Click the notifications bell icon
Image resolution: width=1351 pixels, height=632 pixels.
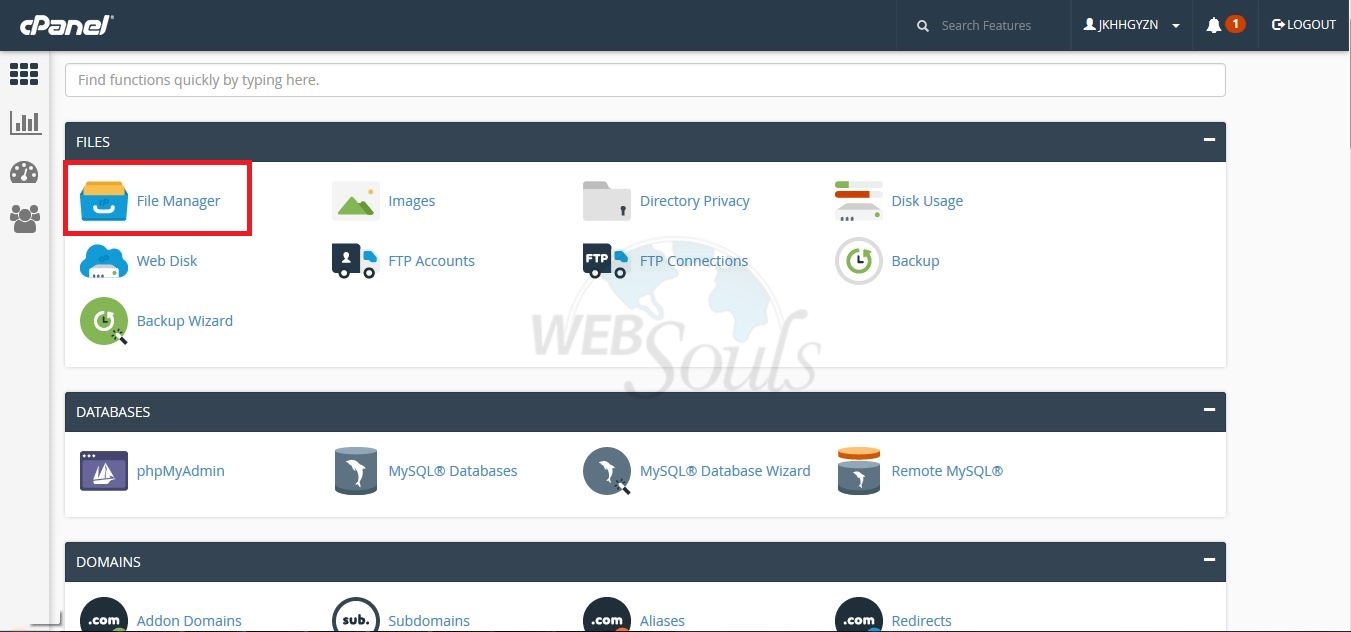(x=1214, y=25)
